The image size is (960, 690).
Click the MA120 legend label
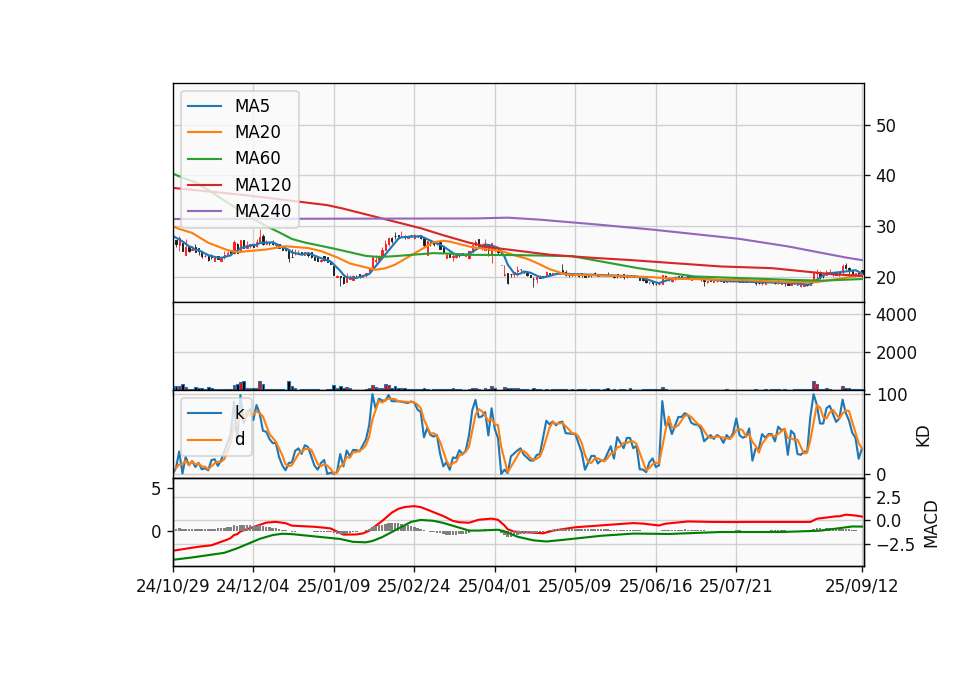pyautogui.click(x=263, y=185)
